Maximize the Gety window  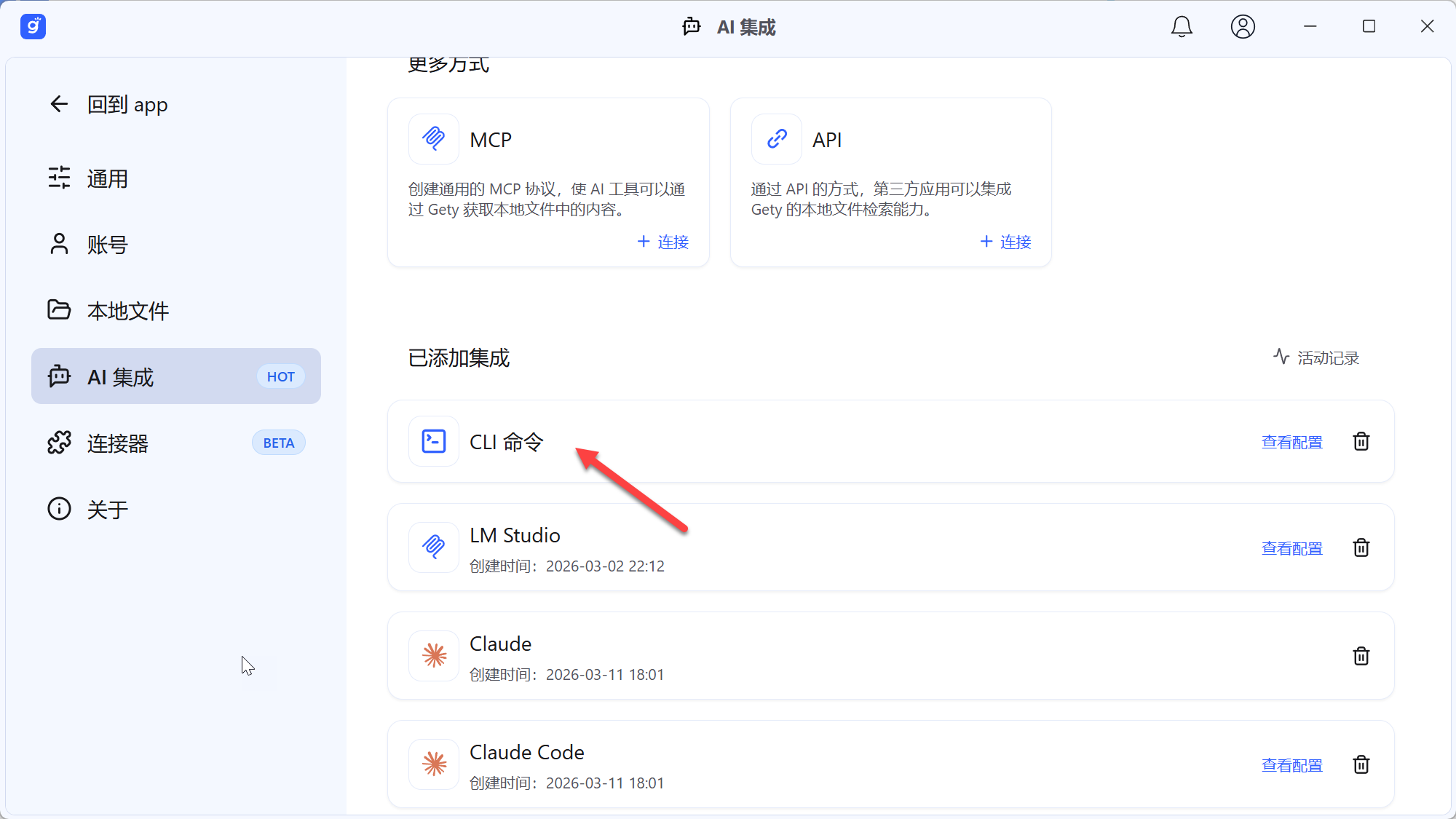(1369, 27)
